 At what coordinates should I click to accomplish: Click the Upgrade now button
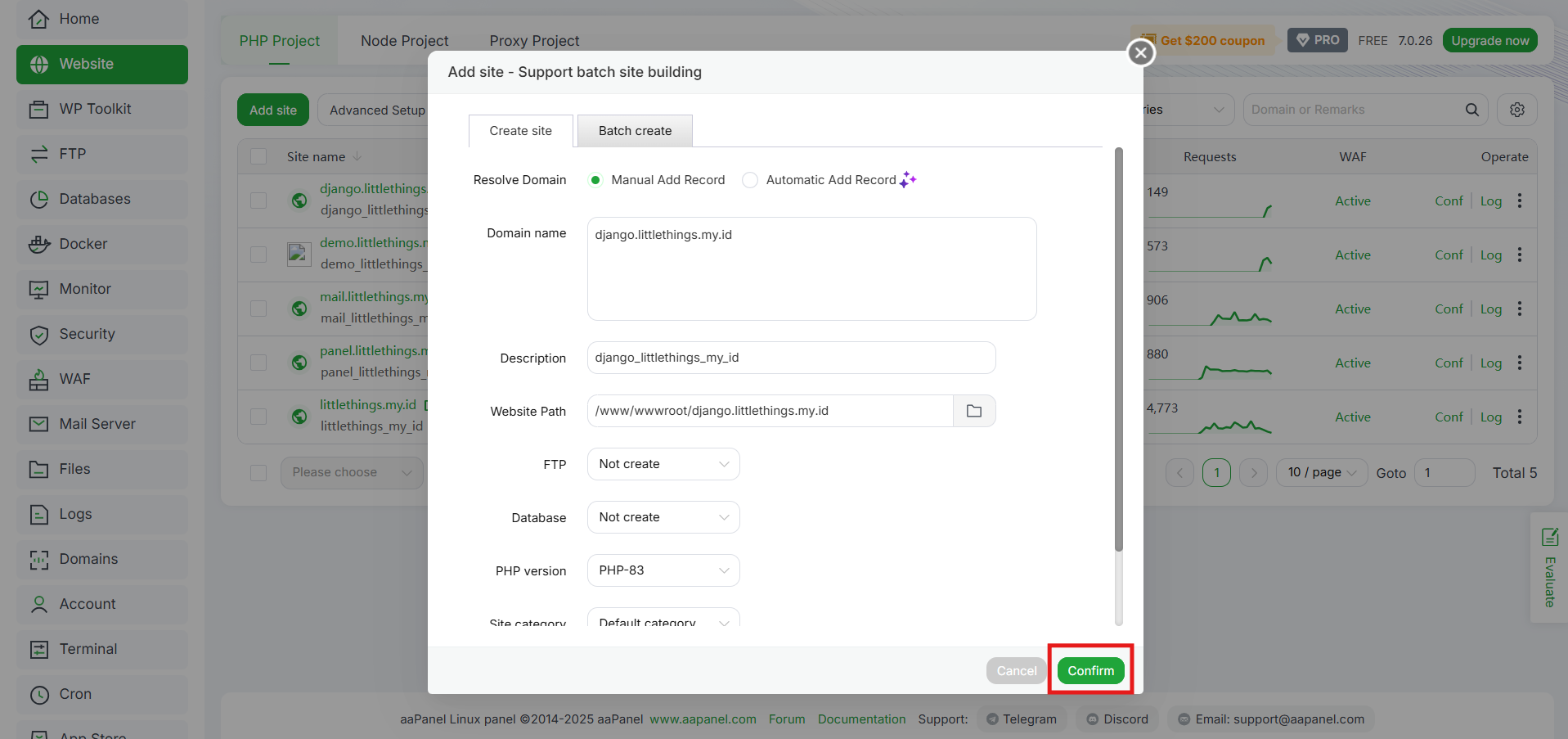pyautogui.click(x=1490, y=40)
